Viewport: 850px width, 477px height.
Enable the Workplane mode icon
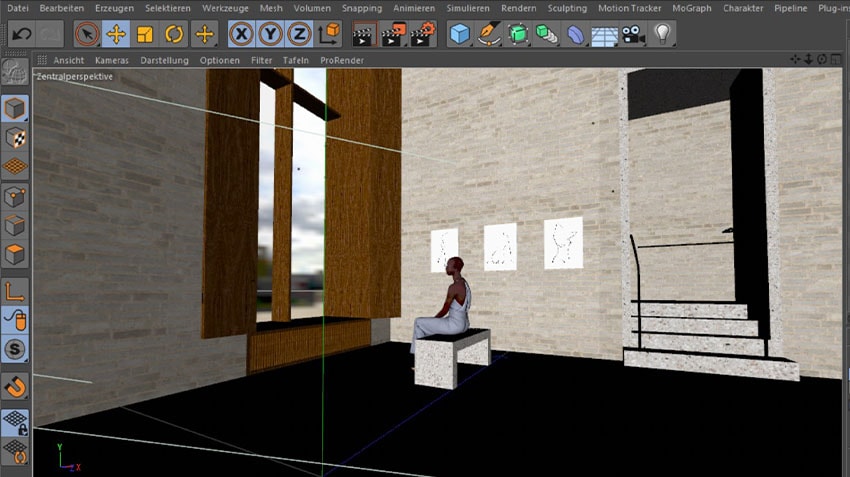tap(15, 167)
